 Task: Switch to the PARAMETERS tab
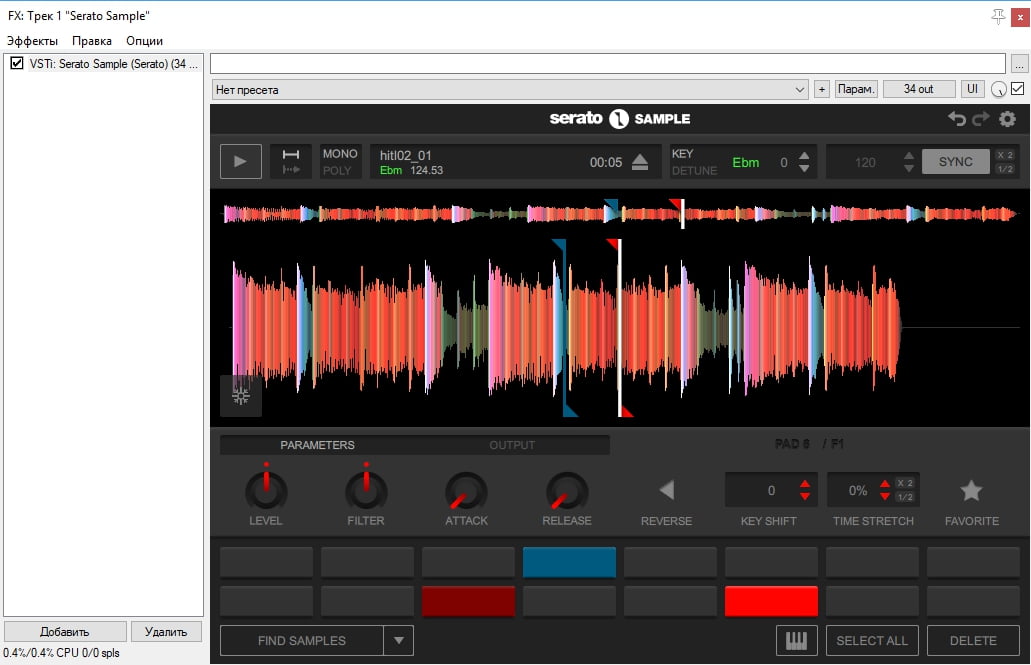click(317, 445)
